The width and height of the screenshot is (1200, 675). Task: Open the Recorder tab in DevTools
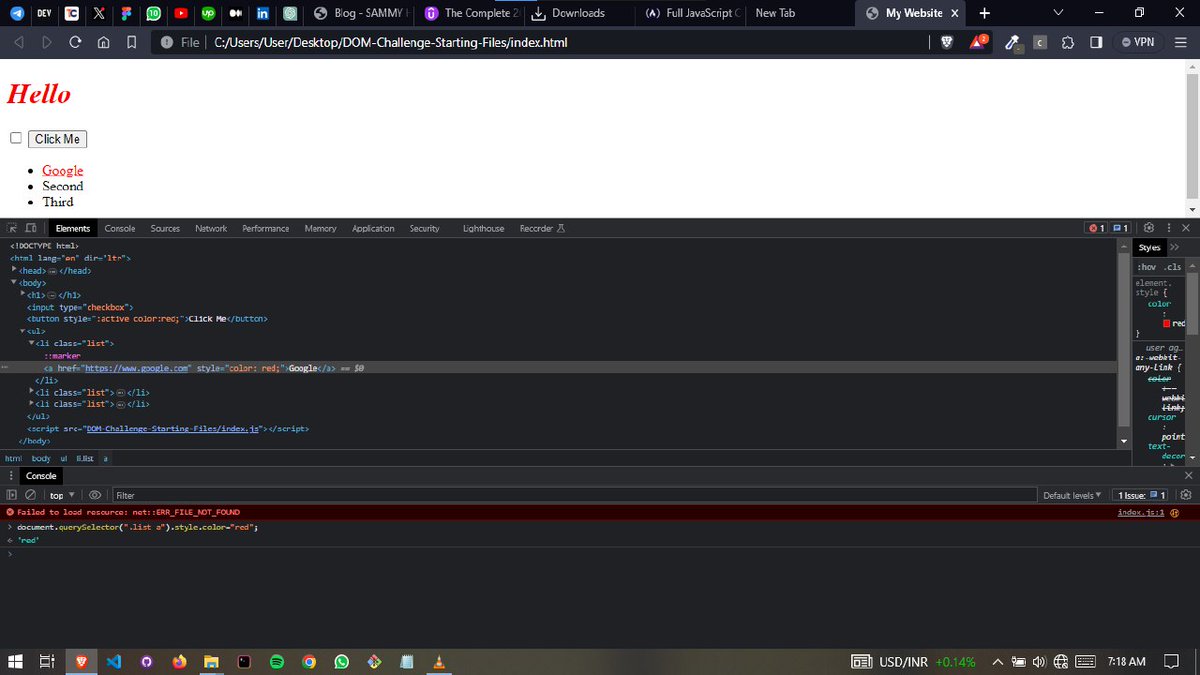point(542,229)
